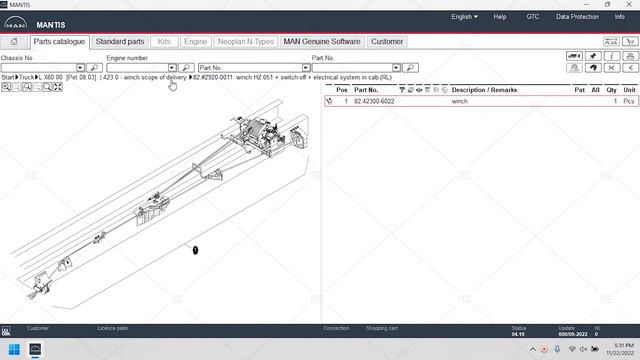Search by Part No. magnifier button
This screenshot has width=640, height=360.
pyautogui.click(x=410, y=68)
